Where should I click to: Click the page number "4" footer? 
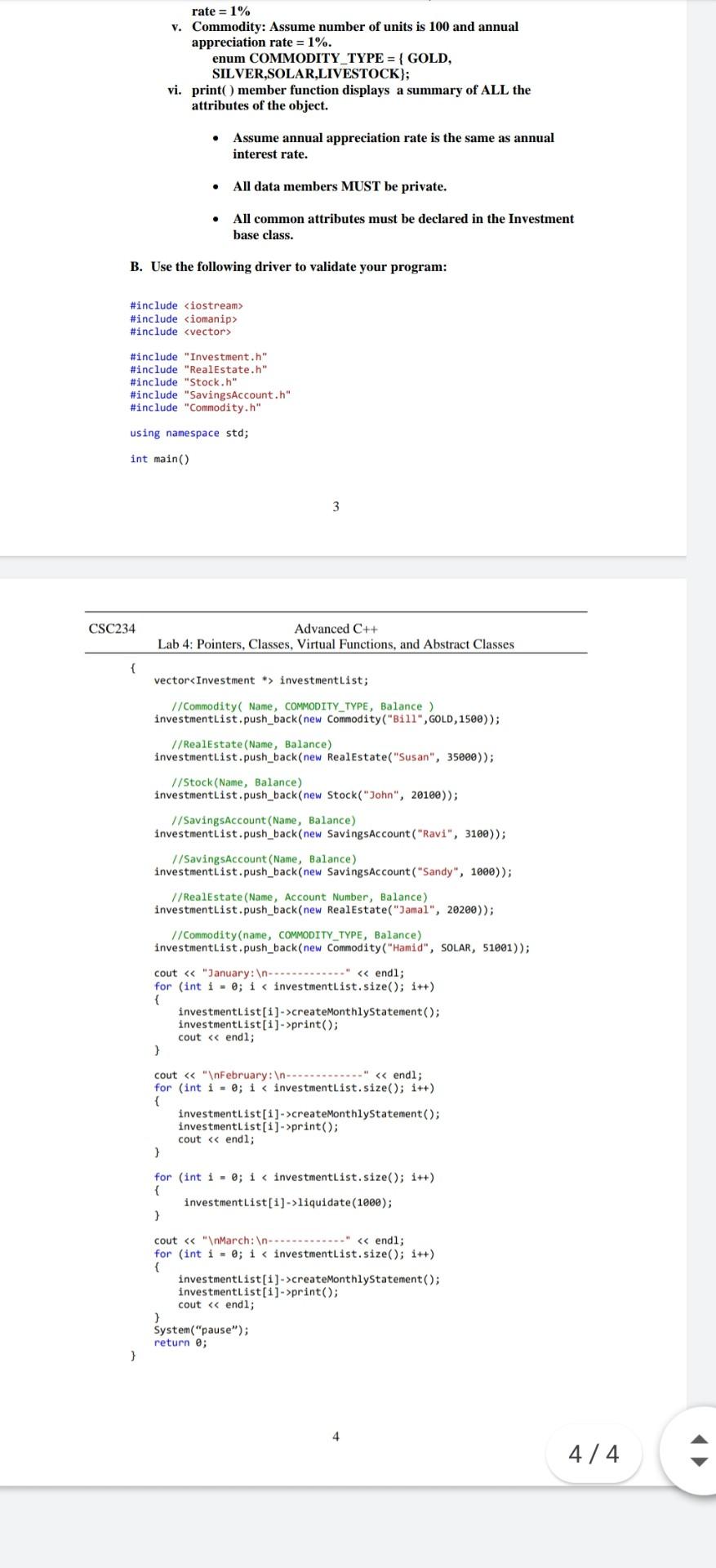pos(336,1437)
